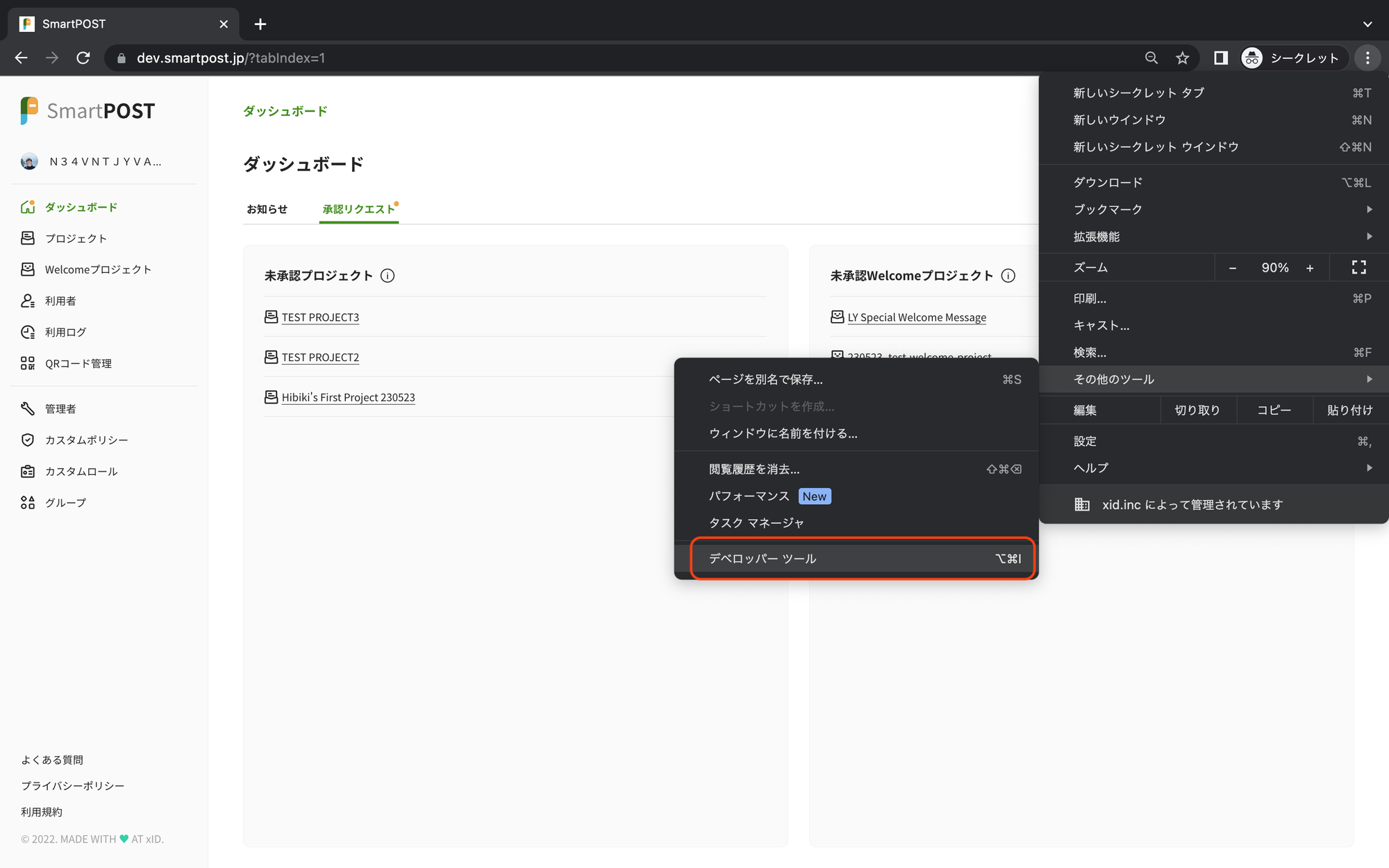The height and width of the screenshot is (868, 1389).
Task: Open LY Special Welcome Message link
Action: [x=917, y=317]
